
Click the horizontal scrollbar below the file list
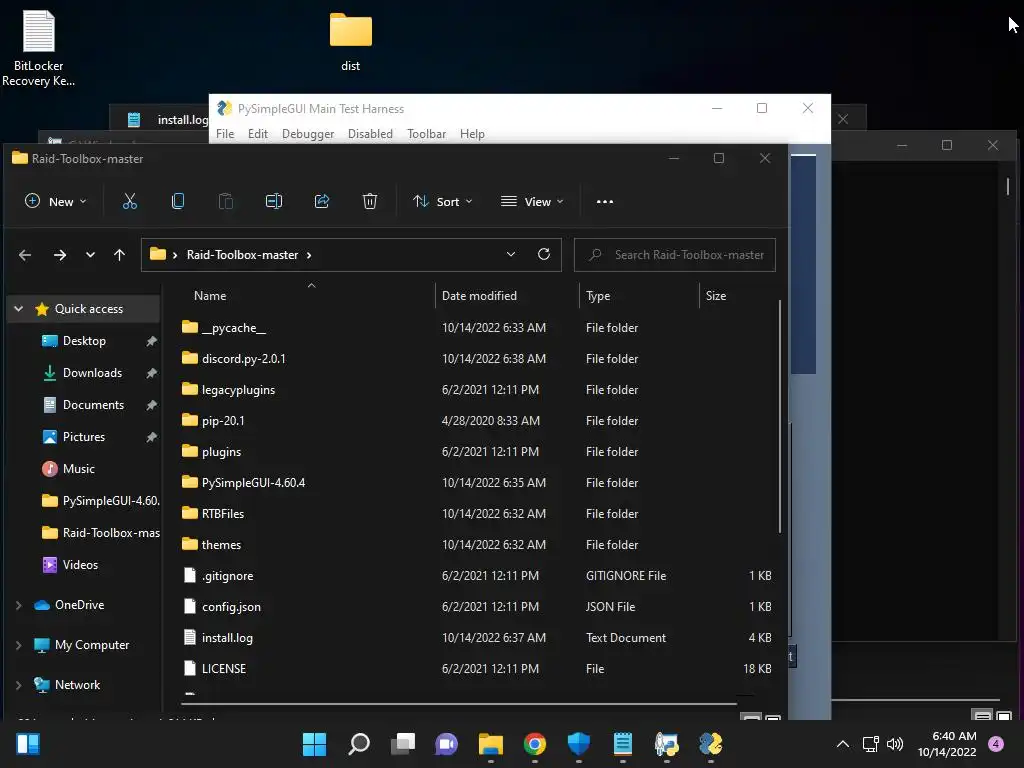(459, 704)
